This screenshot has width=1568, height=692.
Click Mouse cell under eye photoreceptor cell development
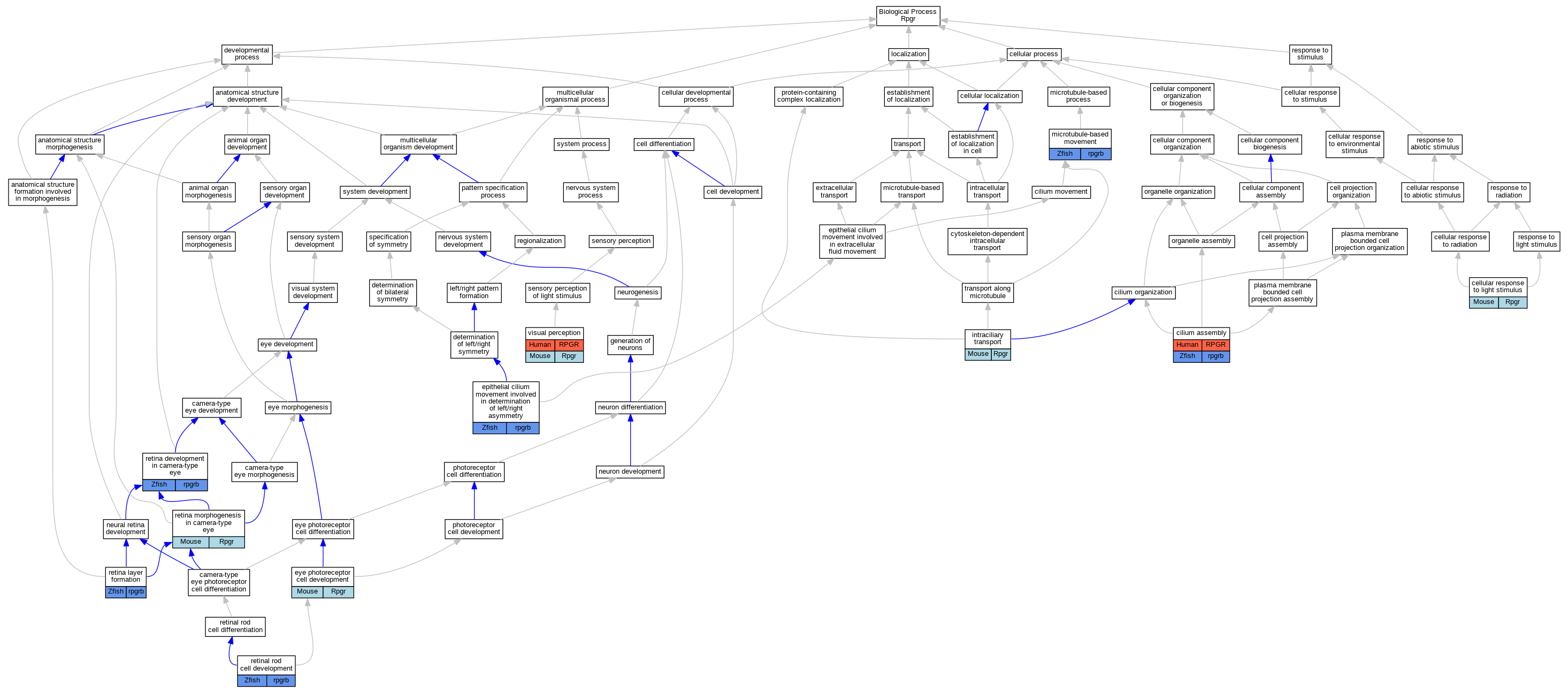tap(308, 592)
